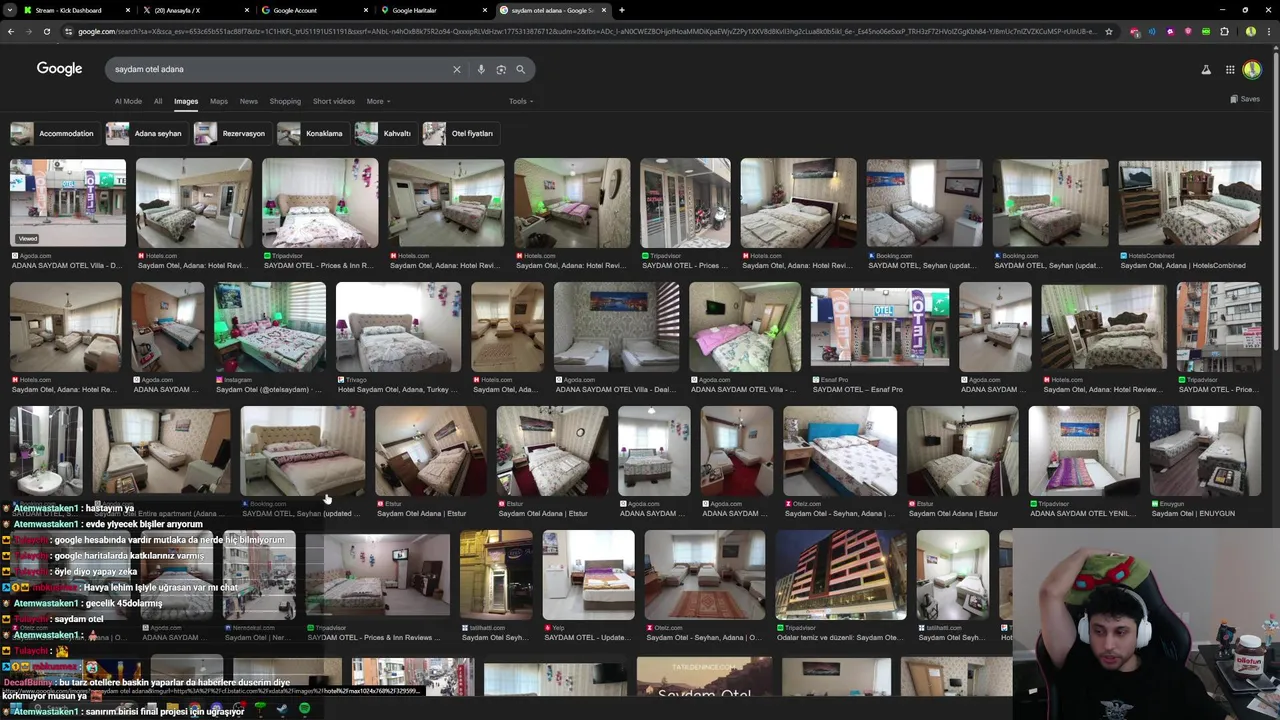
Task: Filter images by Adana seyhan chip
Action: click(x=146, y=133)
